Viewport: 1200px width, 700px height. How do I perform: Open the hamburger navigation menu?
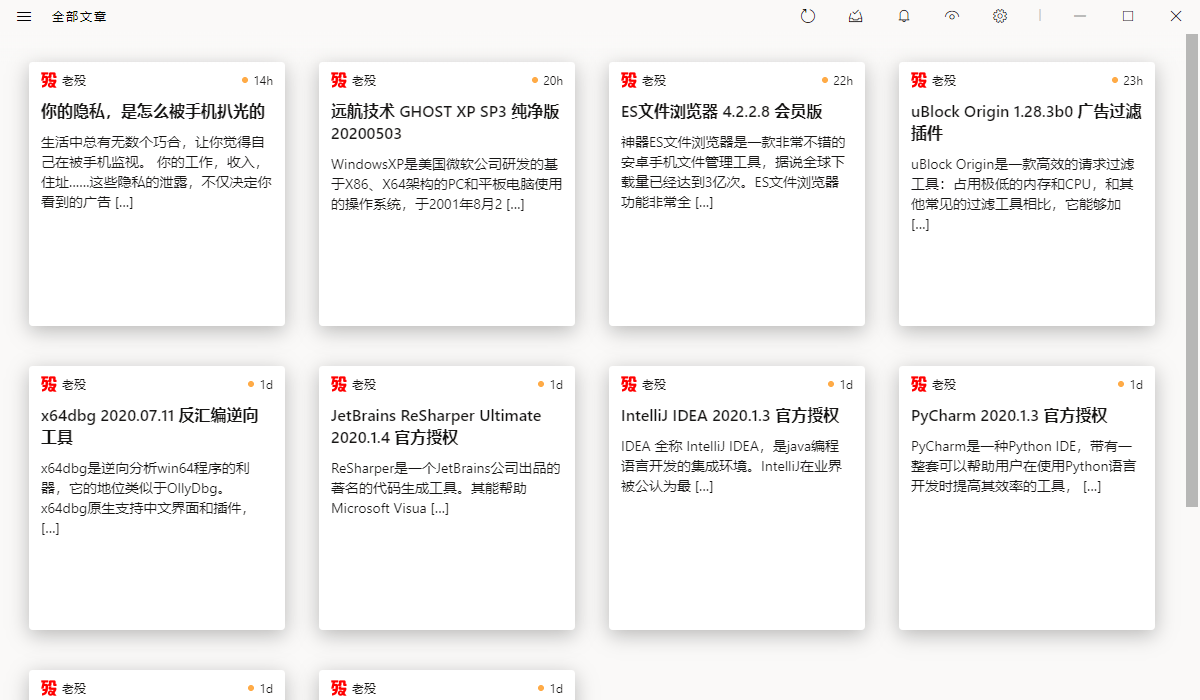[24, 16]
